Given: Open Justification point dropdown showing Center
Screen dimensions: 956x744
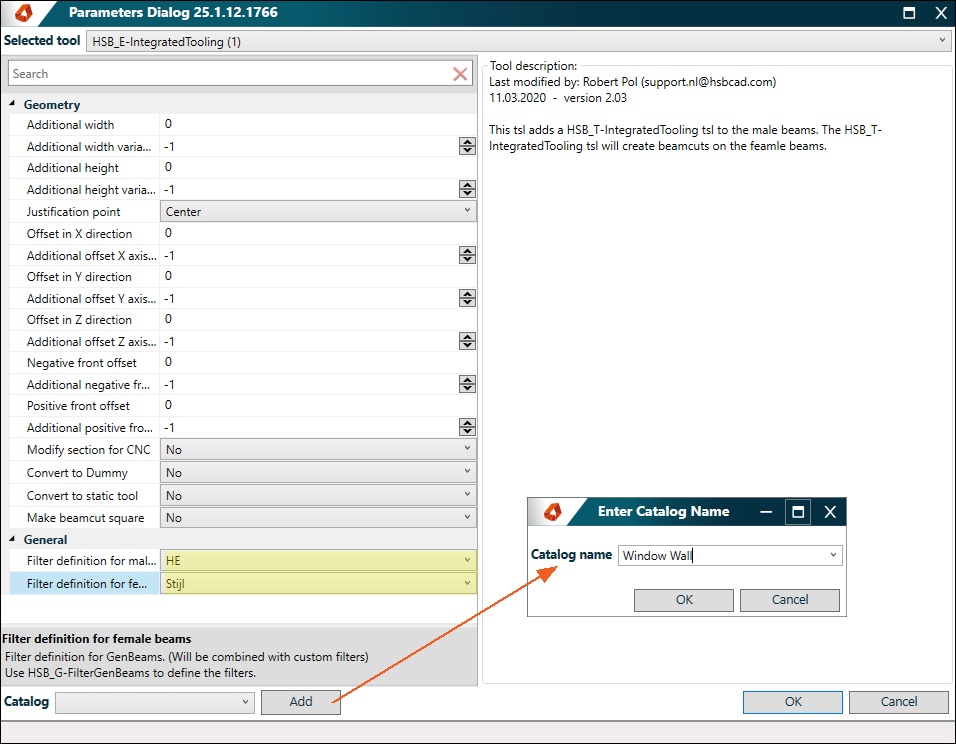Looking at the screenshot, I should click(318, 211).
